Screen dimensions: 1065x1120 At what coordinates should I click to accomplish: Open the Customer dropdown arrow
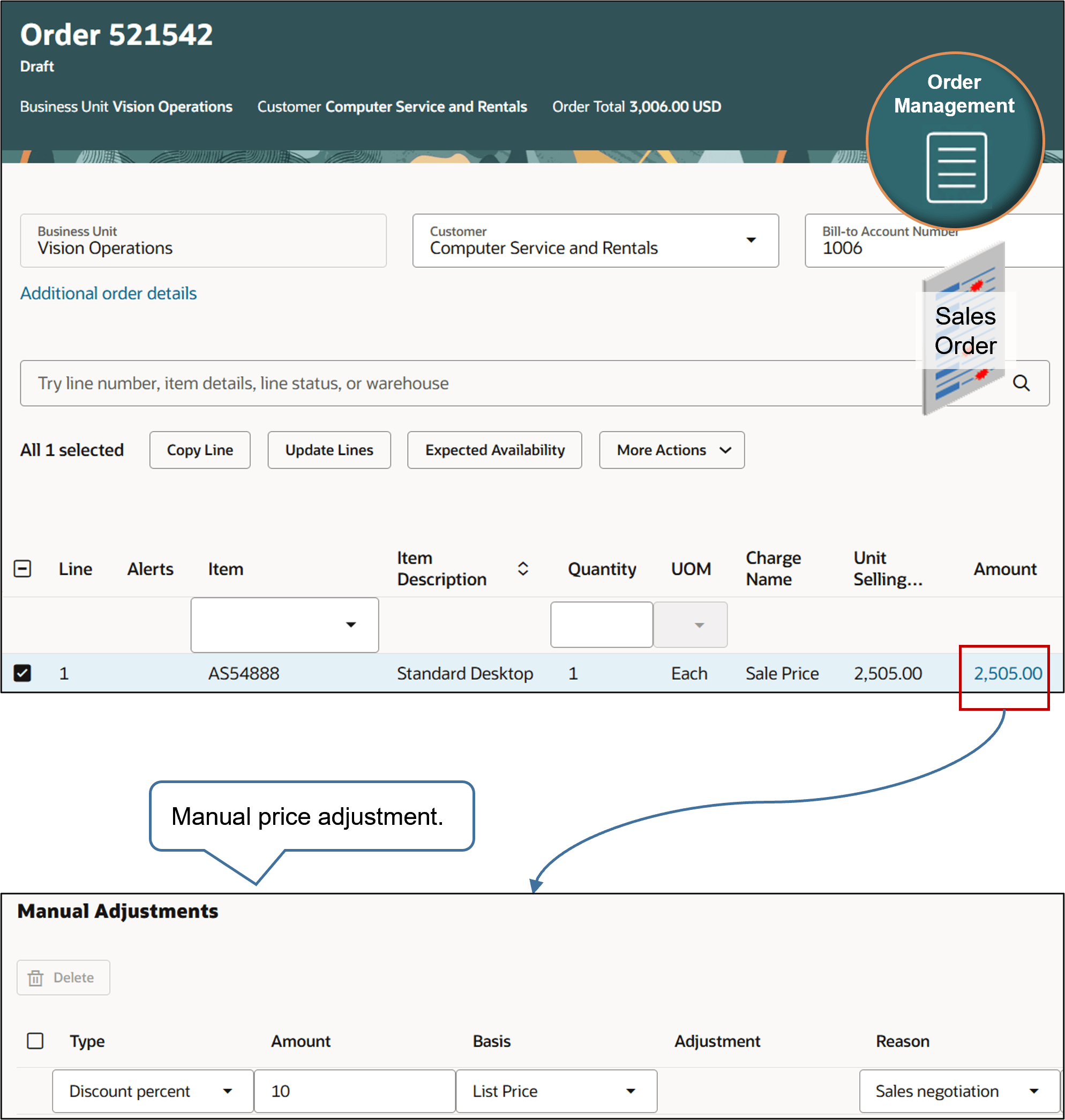[751, 240]
